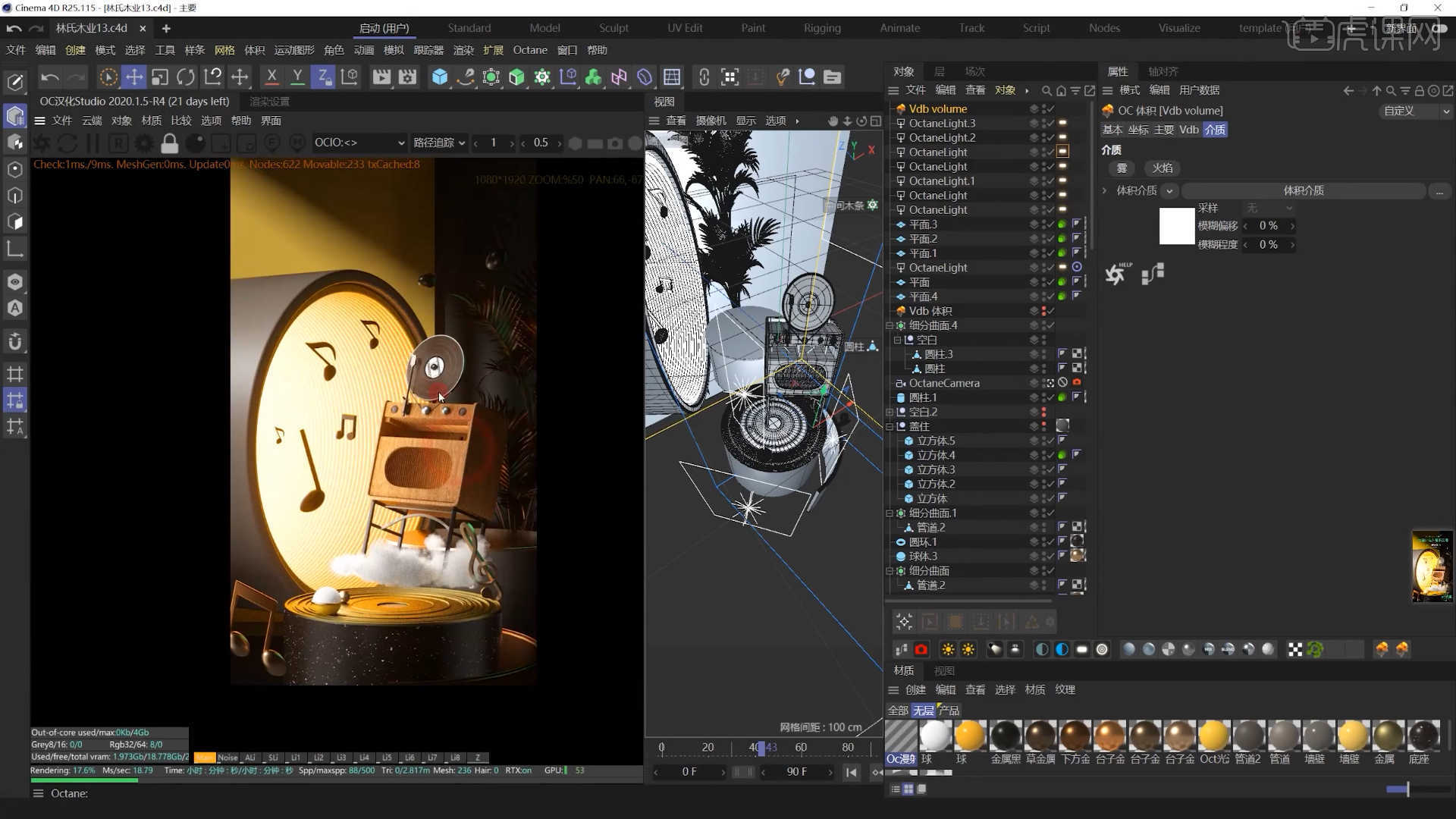Image resolution: width=1456 pixels, height=819 pixels.
Task: Open 云端 menu in Live Viewer
Action: 92,121
